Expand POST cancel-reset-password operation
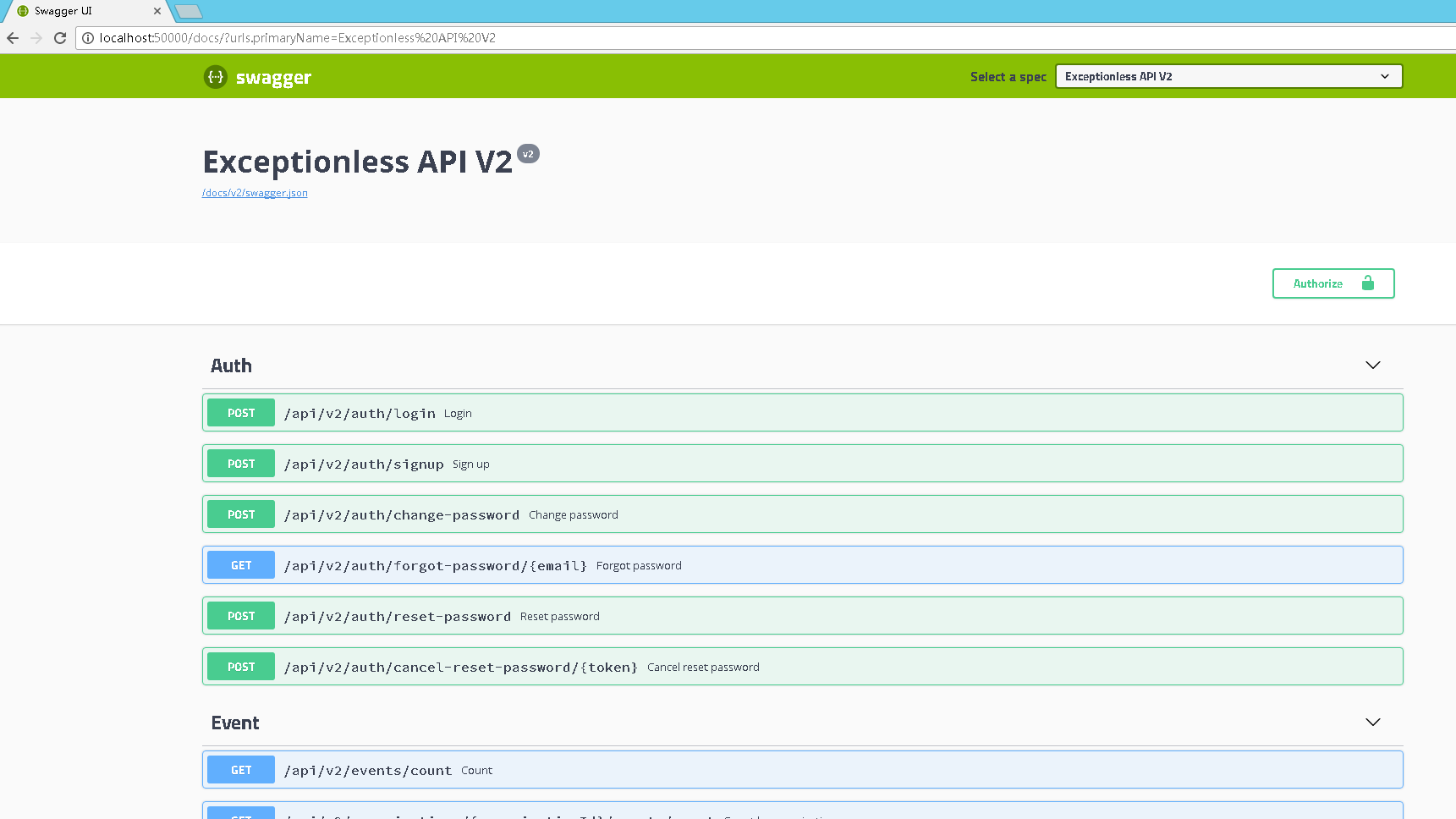 [802, 667]
